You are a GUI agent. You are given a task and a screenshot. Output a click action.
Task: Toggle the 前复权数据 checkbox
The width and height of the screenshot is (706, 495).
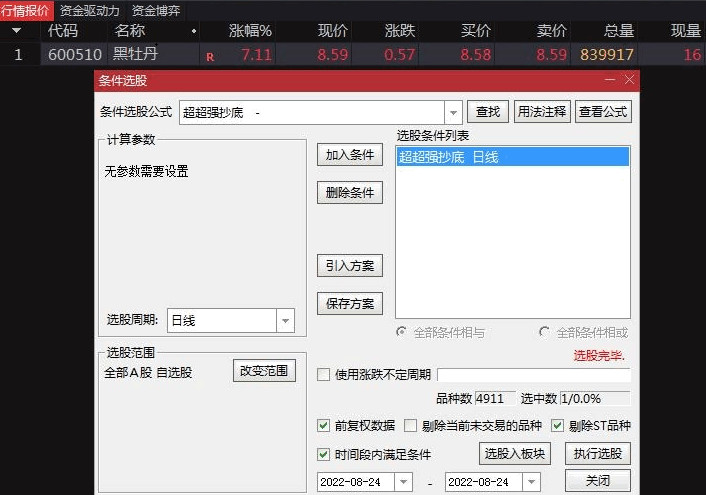323,425
